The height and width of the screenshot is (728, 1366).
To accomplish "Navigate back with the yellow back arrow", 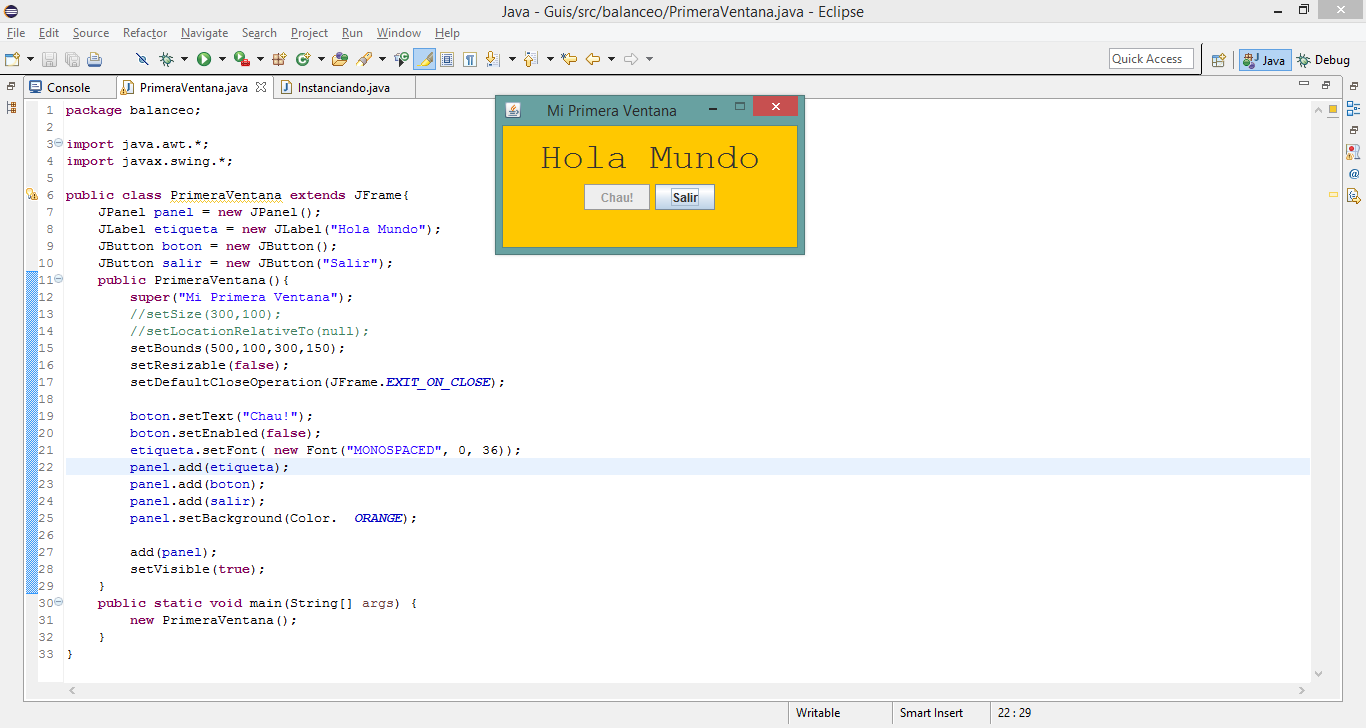I will coord(593,59).
